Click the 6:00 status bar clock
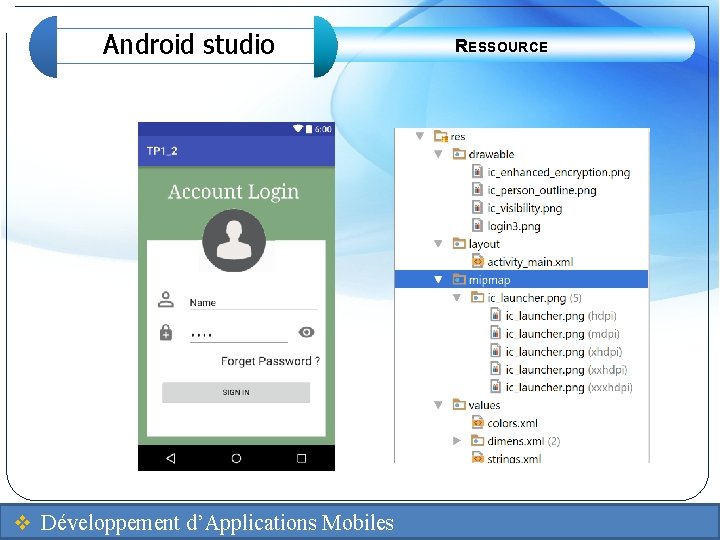The width and height of the screenshot is (720, 540). pos(323,129)
